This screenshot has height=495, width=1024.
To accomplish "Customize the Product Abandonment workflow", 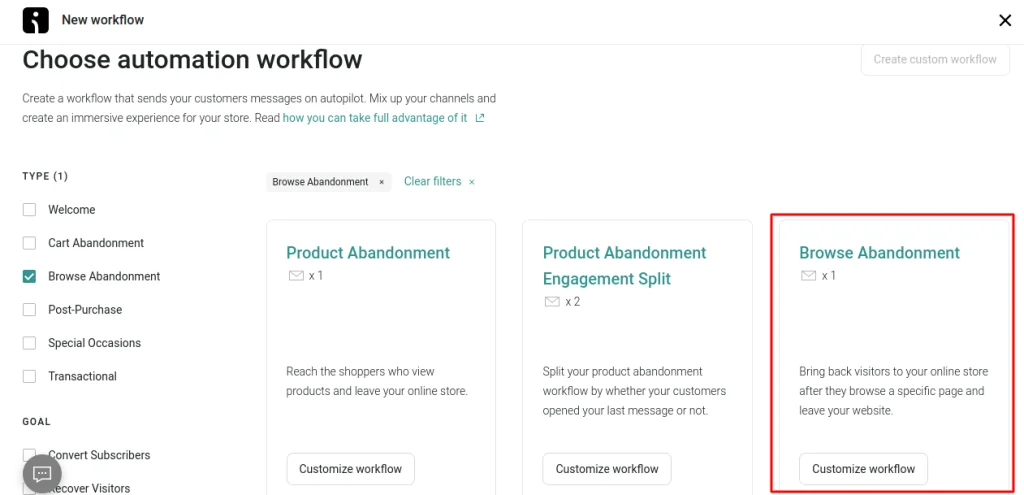I will pyautogui.click(x=350, y=469).
